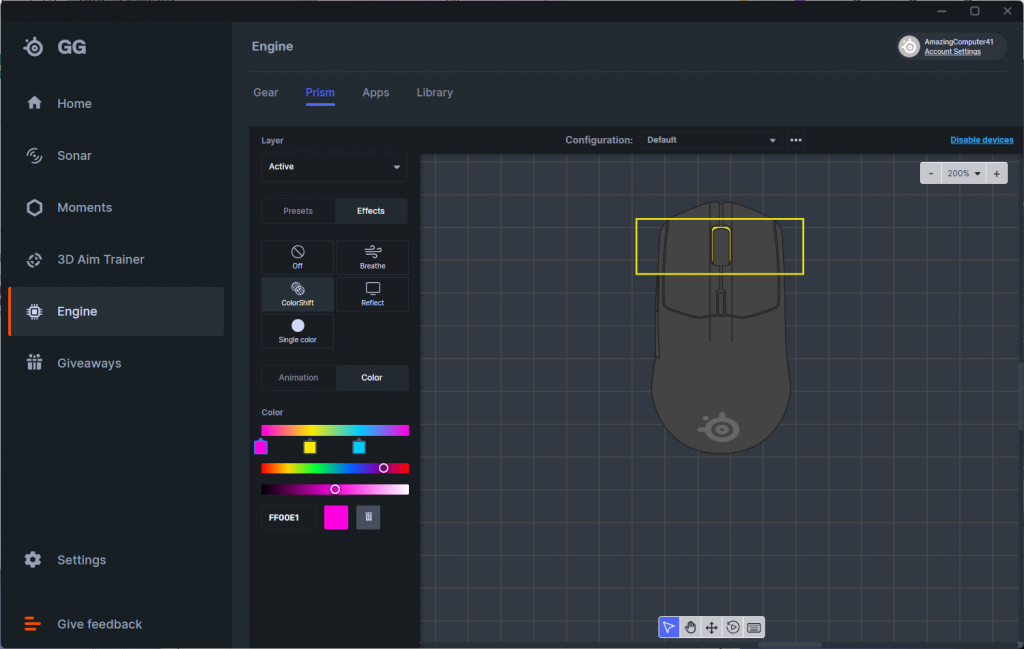
Task: Select the arrow pointer tool
Action: click(669, 627)
